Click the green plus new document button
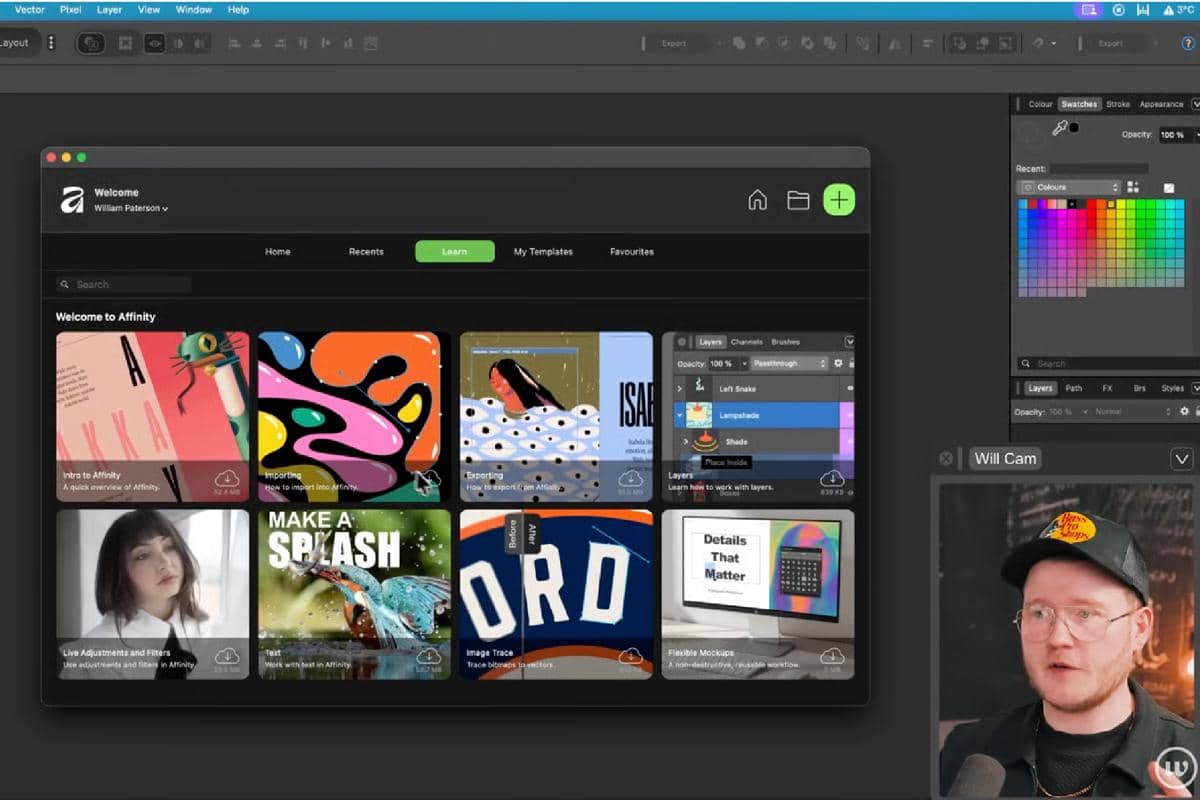This screenshot has width=1200, height=800. coord(839,200)
